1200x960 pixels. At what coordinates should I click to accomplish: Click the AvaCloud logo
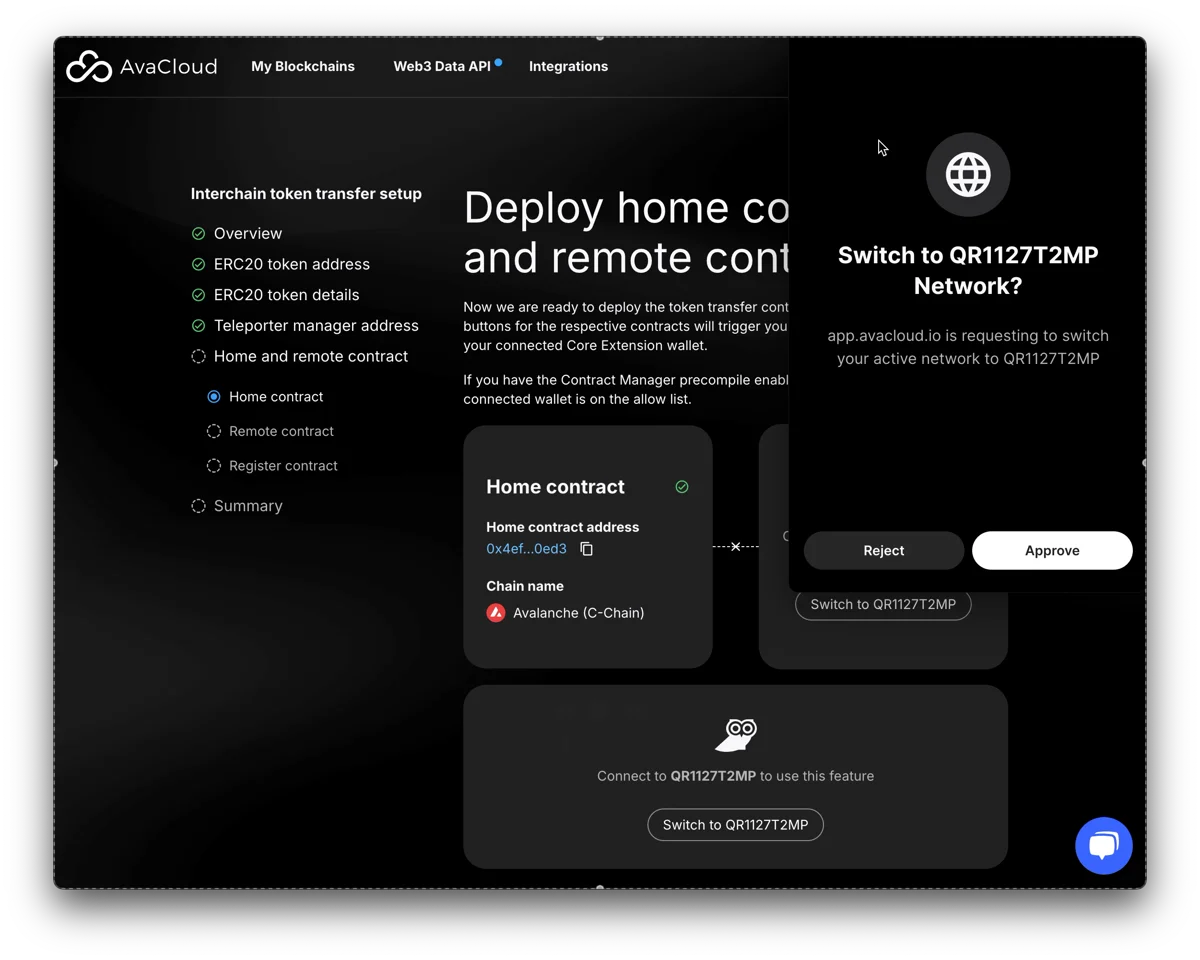pyautogui.click(x=141, y=66)
